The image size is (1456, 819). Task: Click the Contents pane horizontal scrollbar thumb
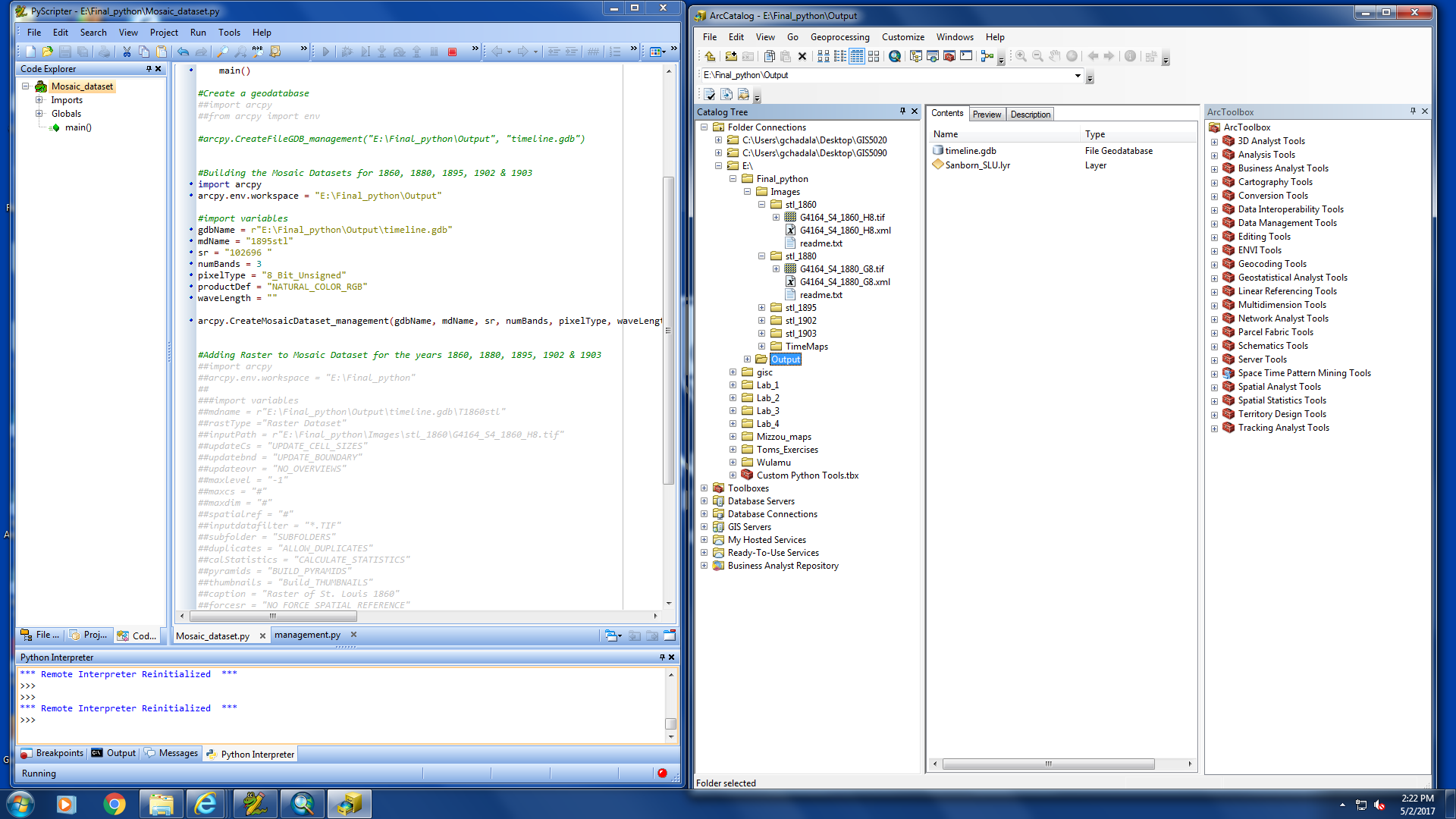[1048, 764]
